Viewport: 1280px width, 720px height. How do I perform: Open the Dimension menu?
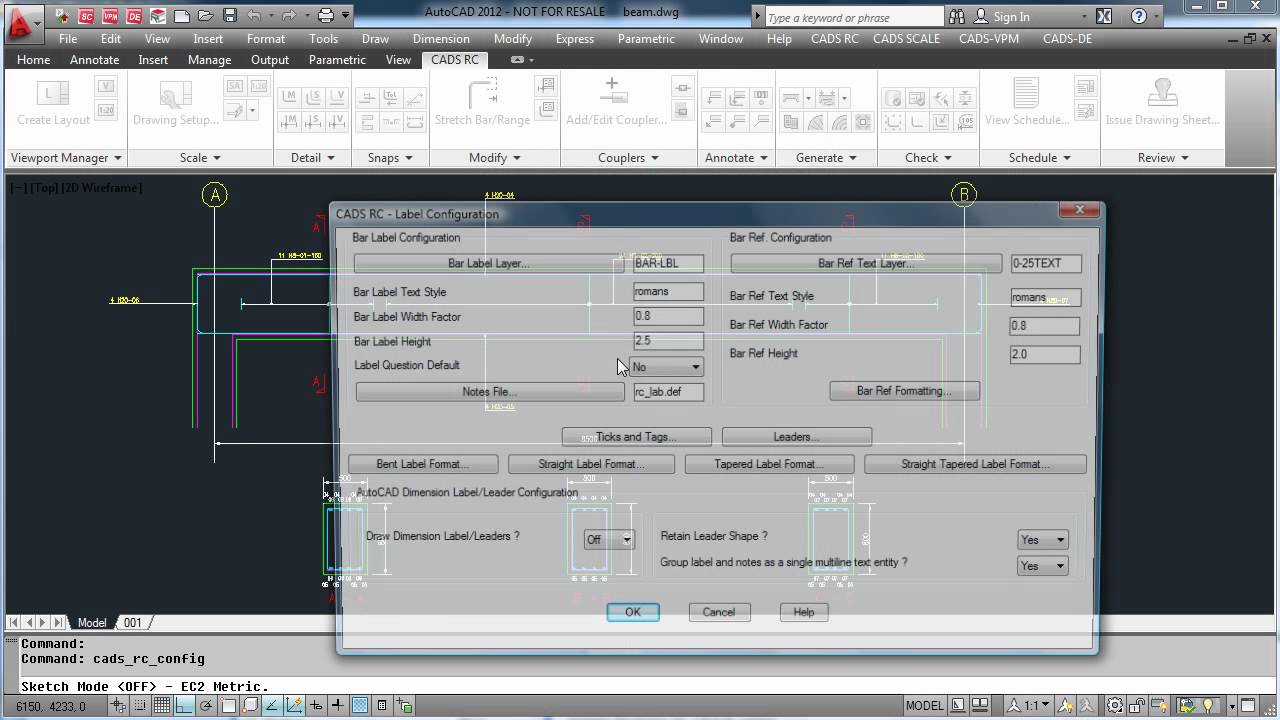[x=441, y=39]
